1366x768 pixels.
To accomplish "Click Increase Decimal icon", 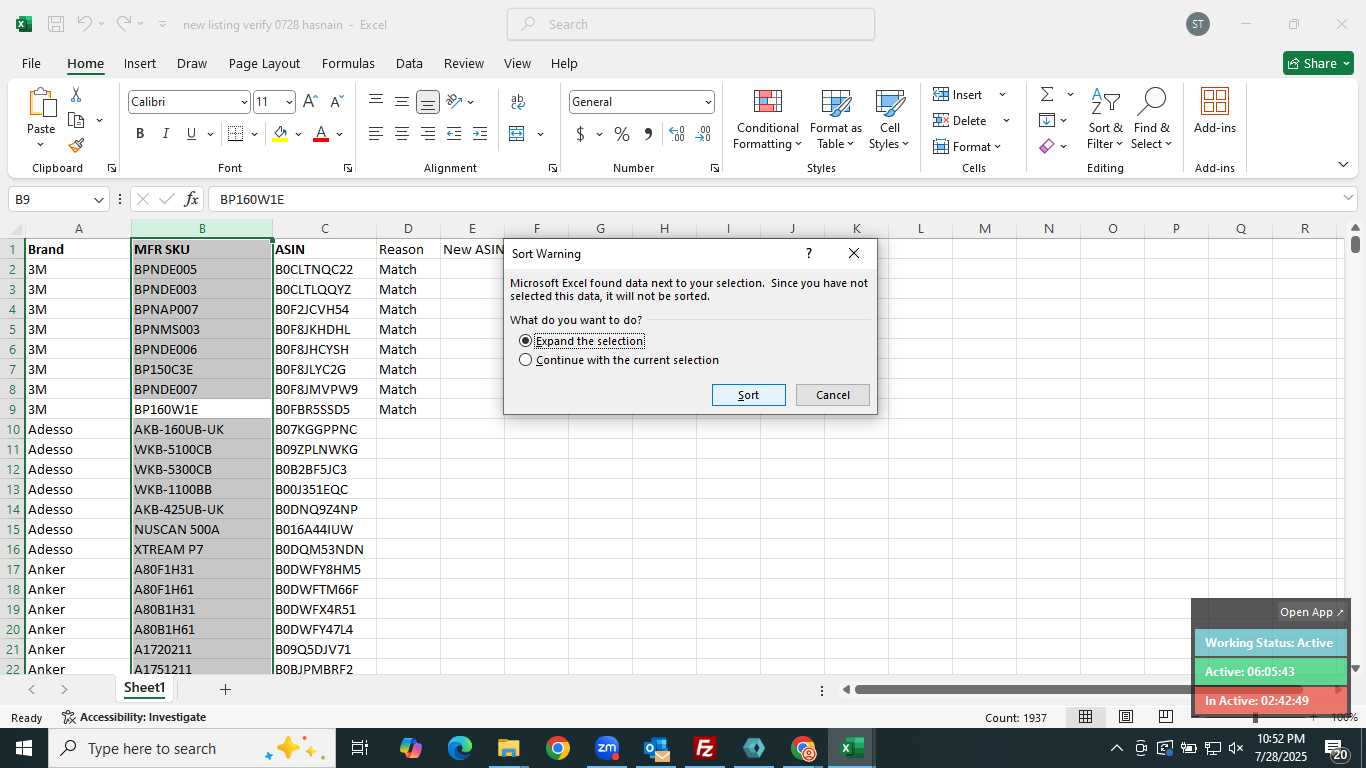I will pos(677,134).
